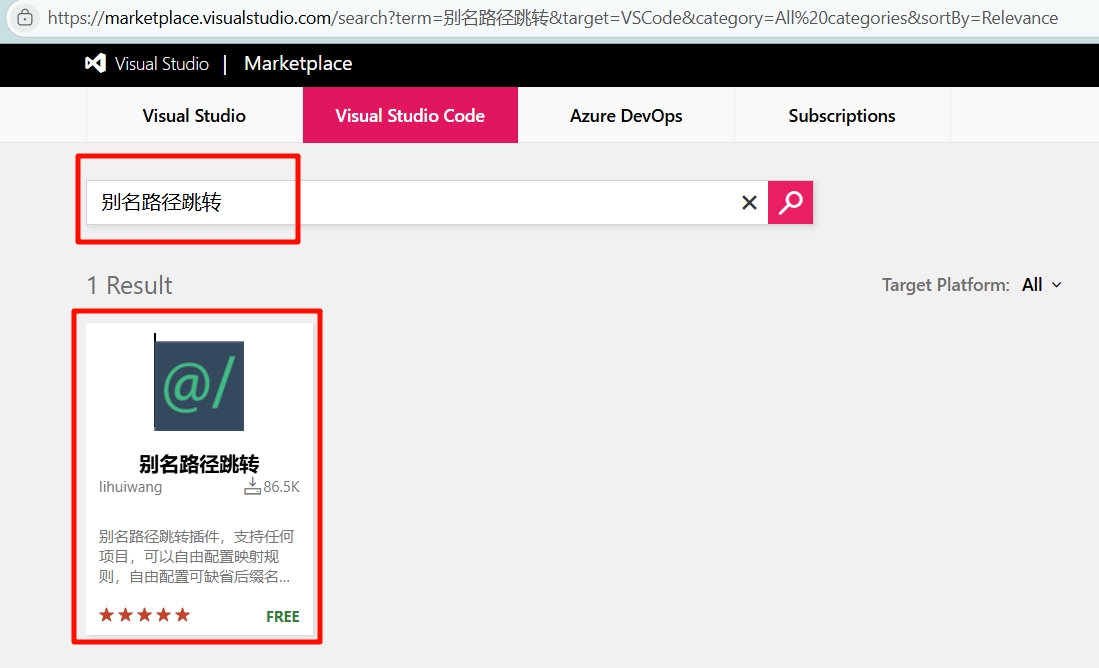This screenshot has width=1099, height=668.
Task: Click the Visual Studio logo icon
Action: click(x=95, y=64)
